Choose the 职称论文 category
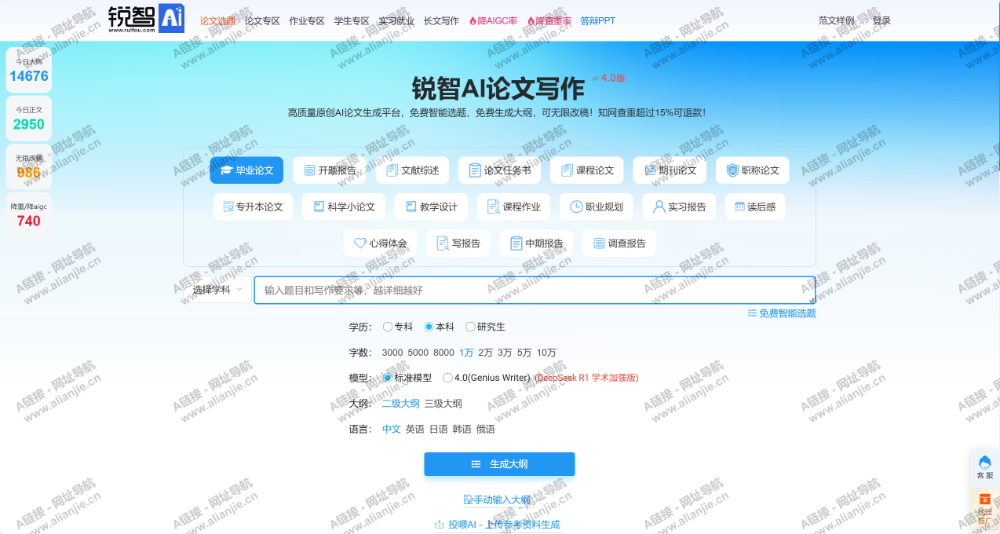 coord(753,170)
